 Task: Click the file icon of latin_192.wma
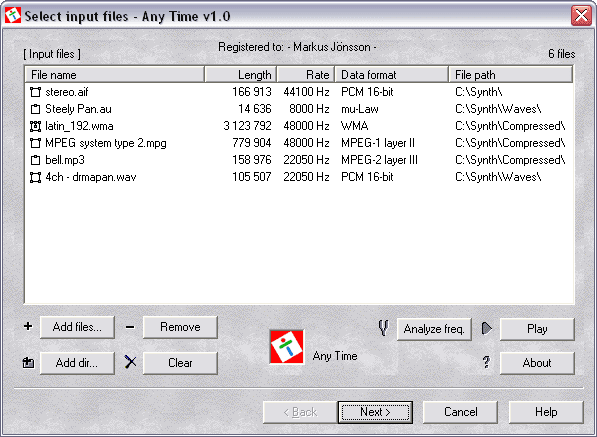point(35,126)
